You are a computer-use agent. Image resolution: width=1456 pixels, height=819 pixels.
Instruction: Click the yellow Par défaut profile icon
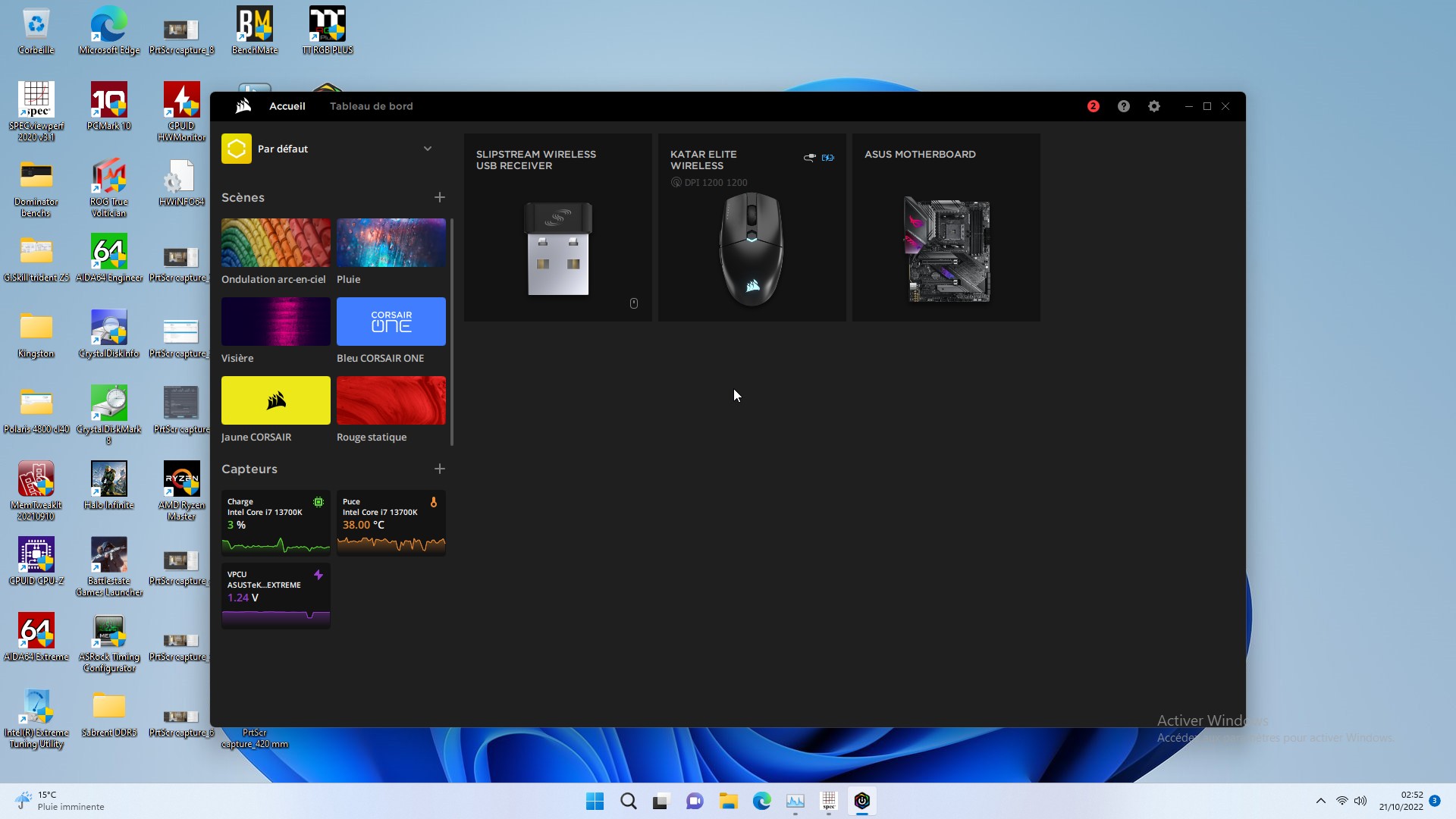(236, 149)
